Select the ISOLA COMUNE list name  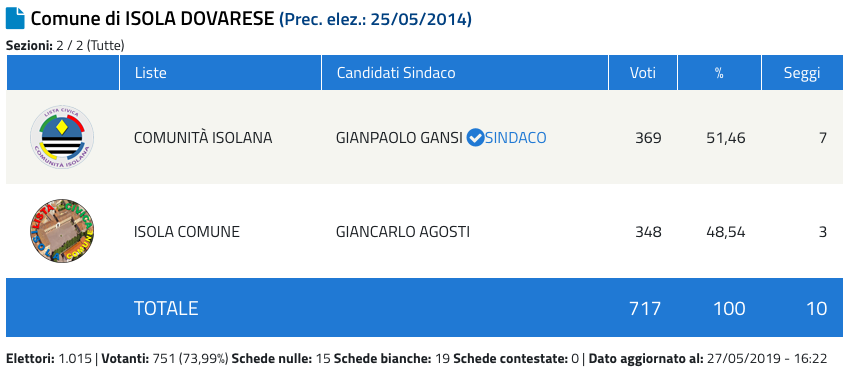click(186, 232)
